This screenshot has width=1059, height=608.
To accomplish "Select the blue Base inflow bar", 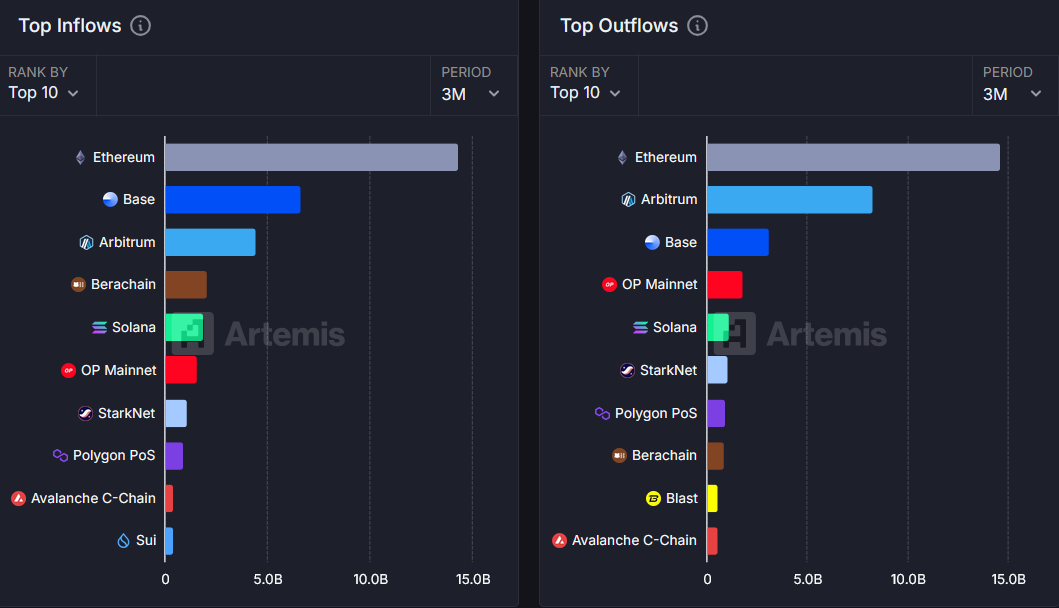I will [x=233, y=200].
